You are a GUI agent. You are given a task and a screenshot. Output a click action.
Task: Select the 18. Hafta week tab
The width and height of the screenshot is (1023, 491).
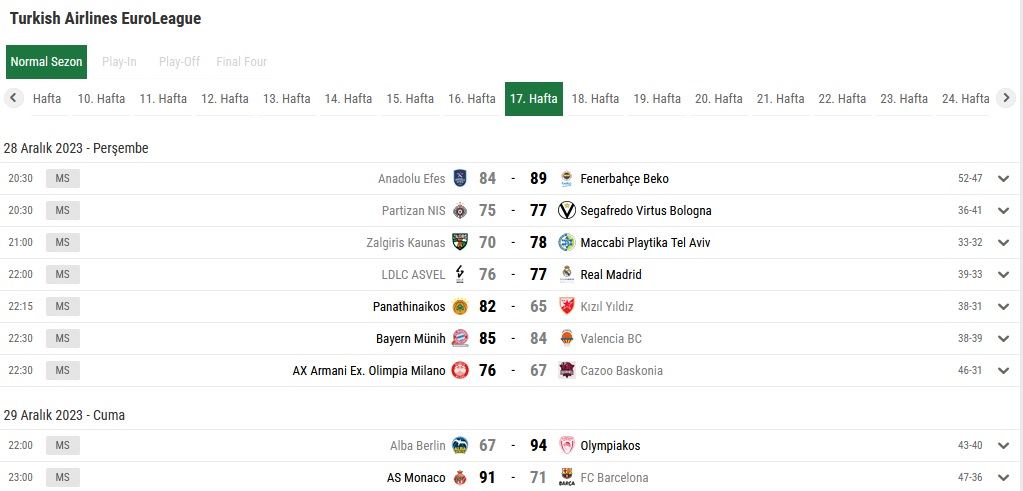point(595,99)
